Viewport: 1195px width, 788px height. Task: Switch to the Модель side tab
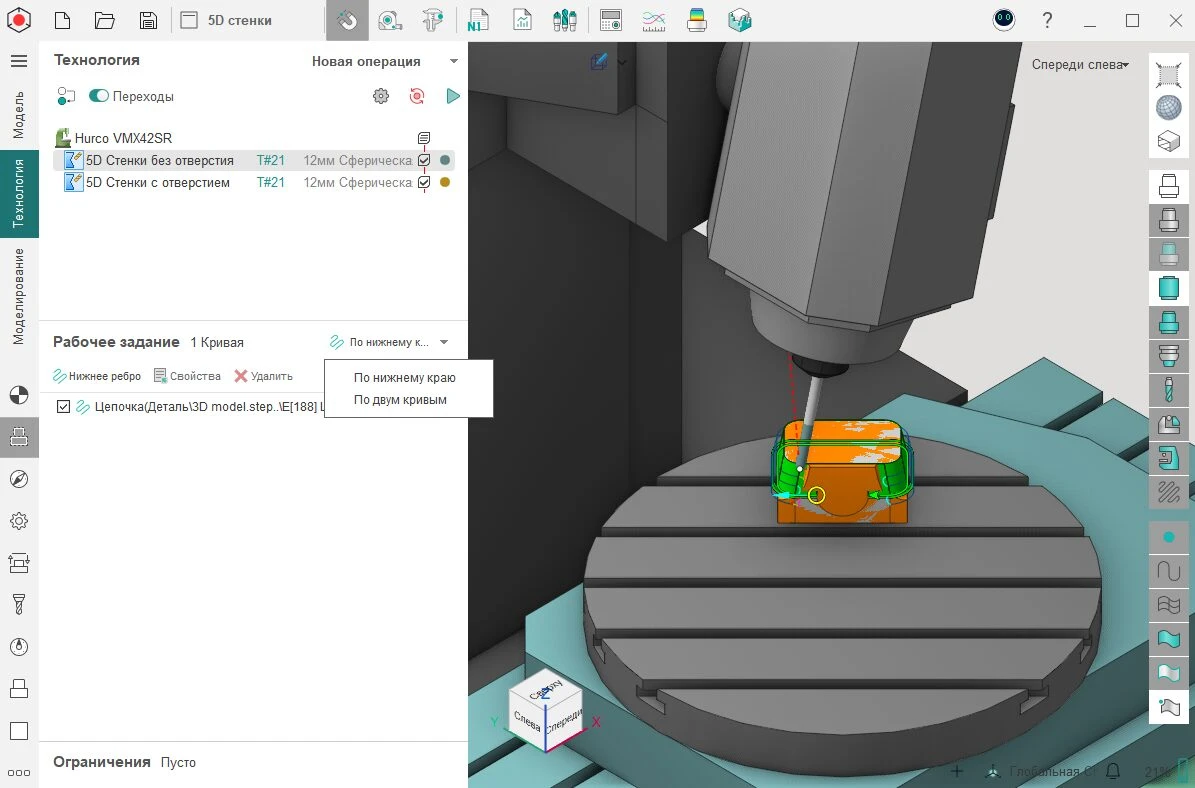click(x=18, y=114)
